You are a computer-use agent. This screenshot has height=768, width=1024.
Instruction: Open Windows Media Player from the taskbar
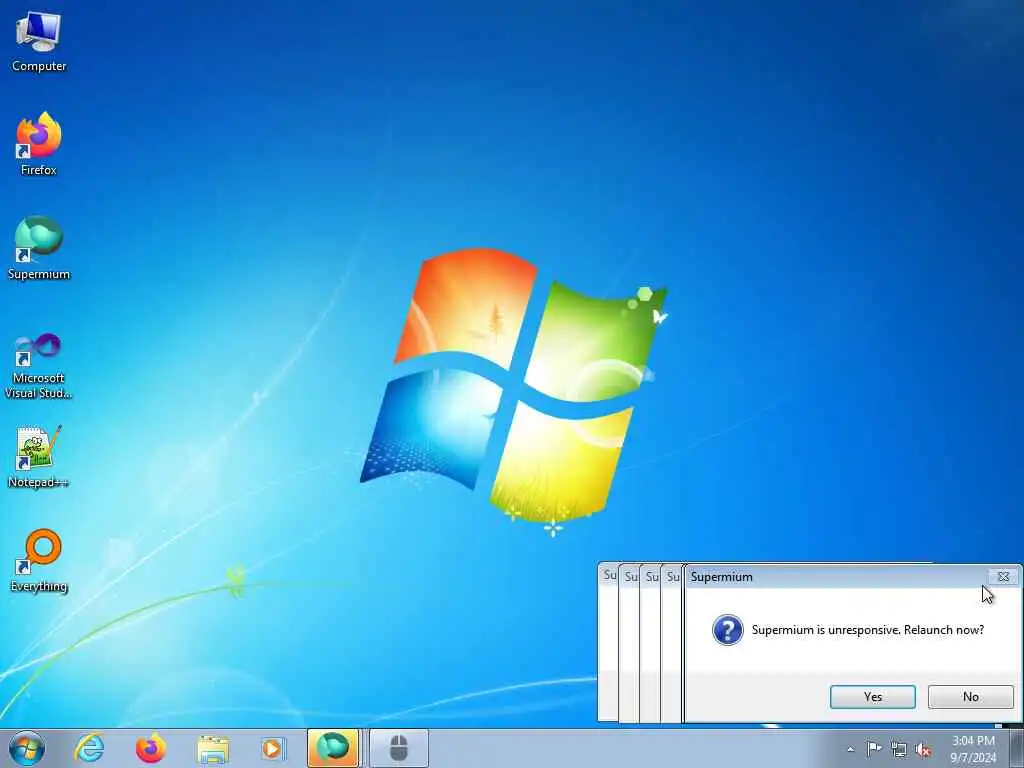[x=272, y=748]
